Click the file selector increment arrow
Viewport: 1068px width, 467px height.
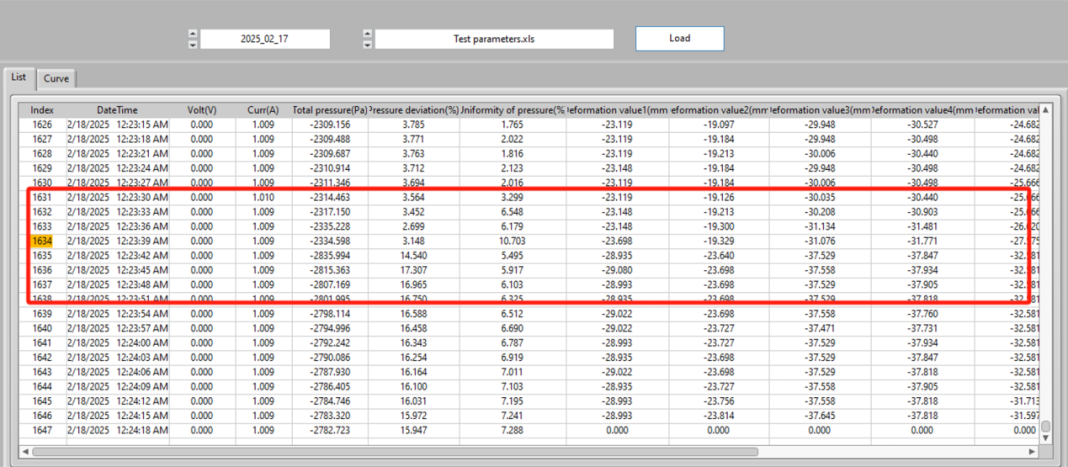(x=367, y=34)
